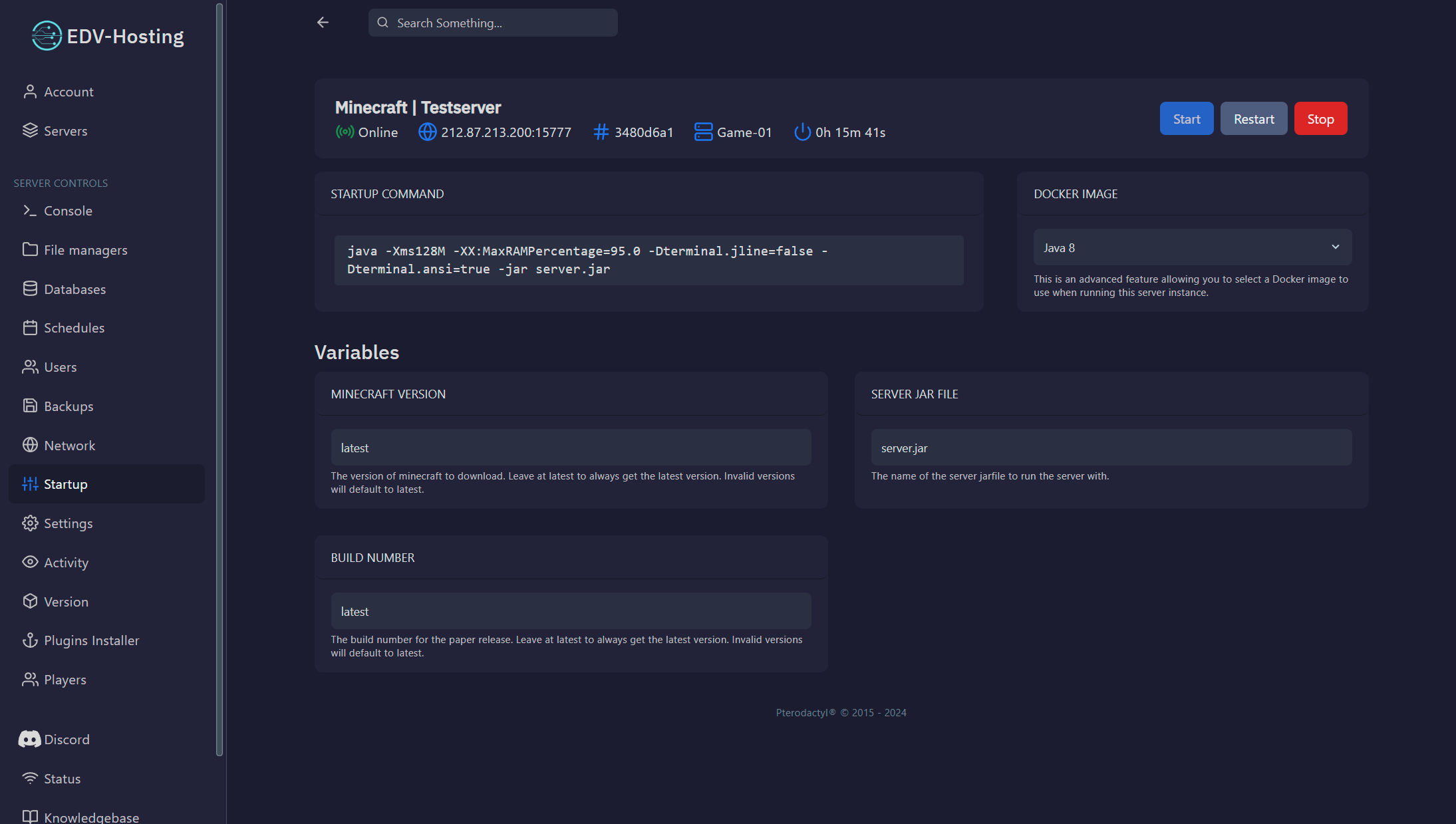Screen dimensions: 1456x824
Task: Click the Restart button
Action: tap(1253, 118)
